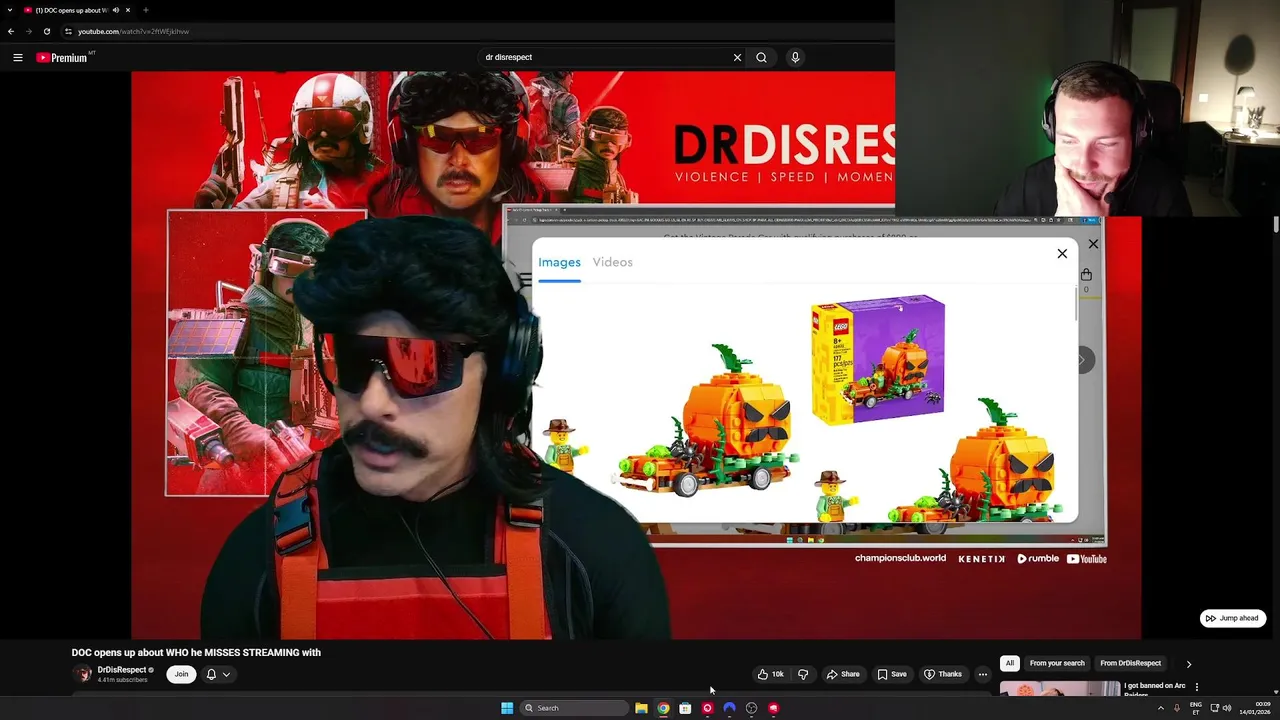Open Microsoft Store from the taskbar
The width and height of the screenshot is (1280, 720).
685,708
